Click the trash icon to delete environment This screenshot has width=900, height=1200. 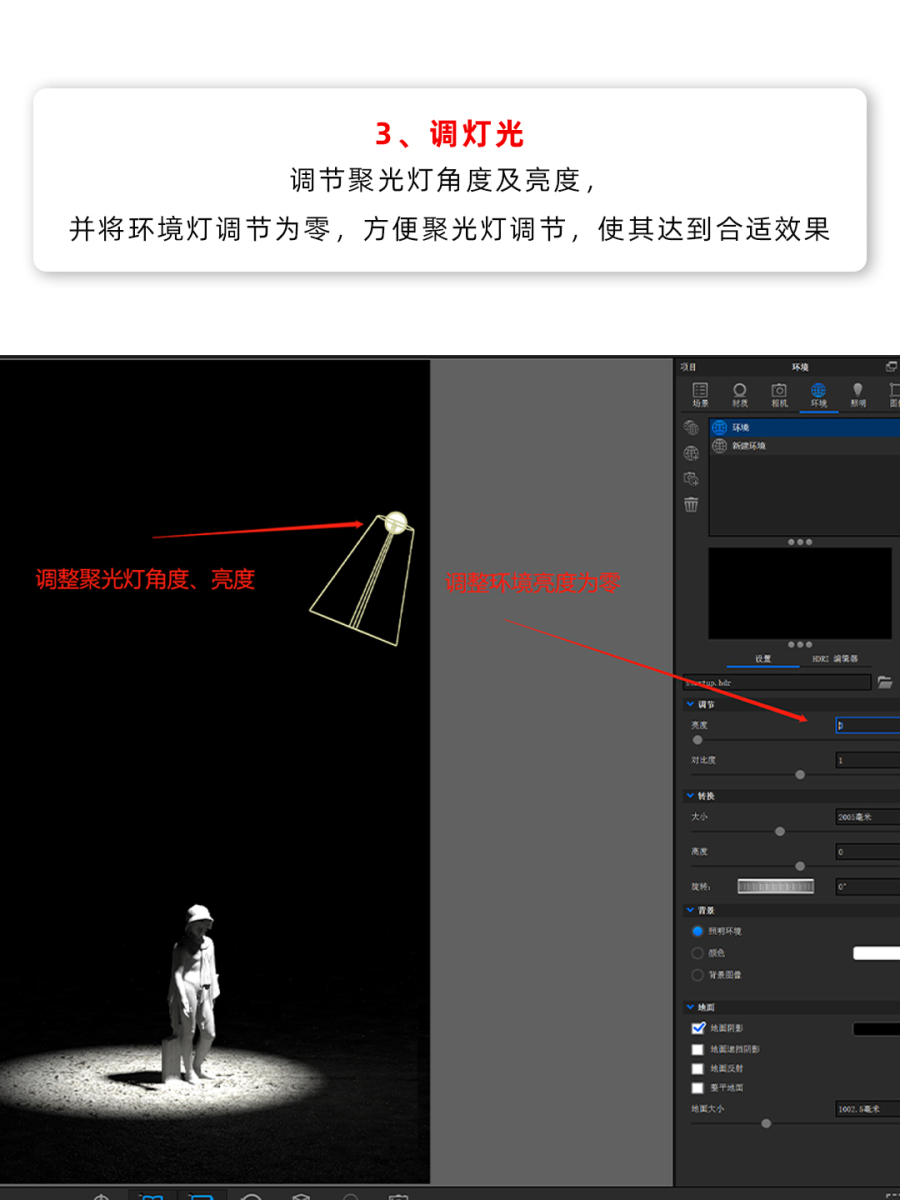pos(691,504)
